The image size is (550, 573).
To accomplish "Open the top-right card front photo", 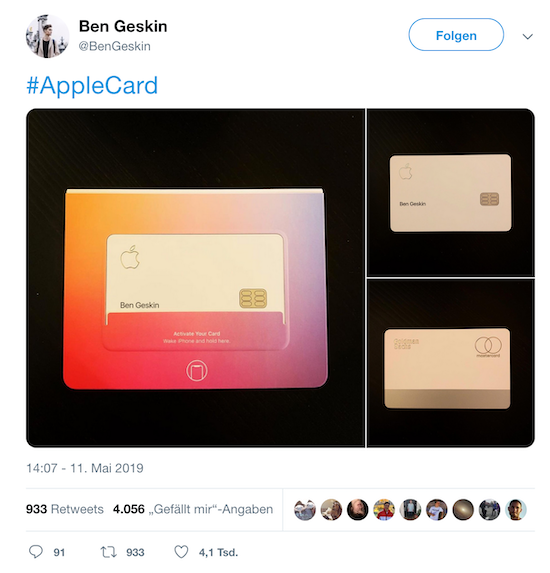I will pos(451,193).
